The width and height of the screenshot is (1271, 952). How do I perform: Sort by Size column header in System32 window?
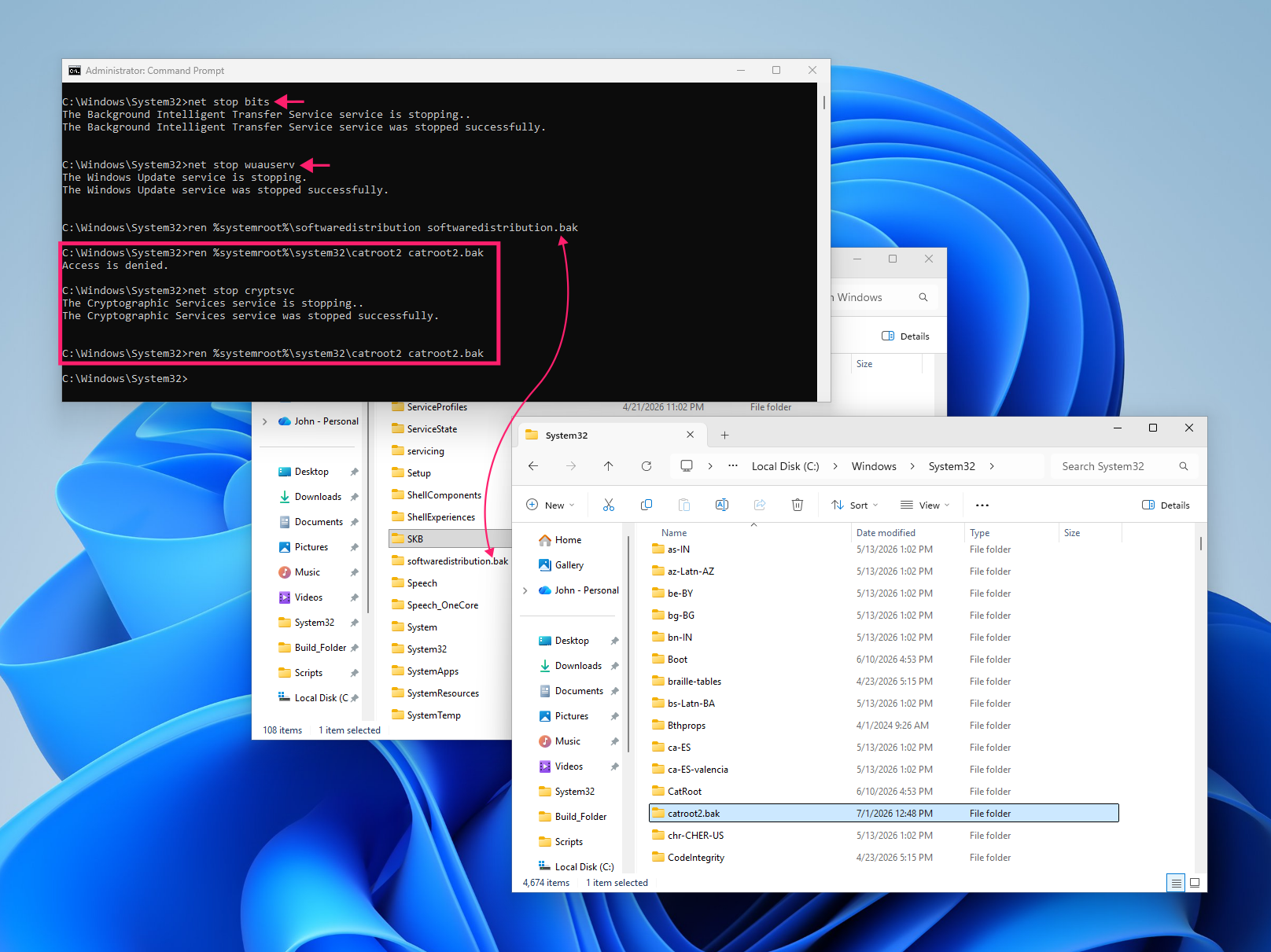click(x=1071, y=533)
